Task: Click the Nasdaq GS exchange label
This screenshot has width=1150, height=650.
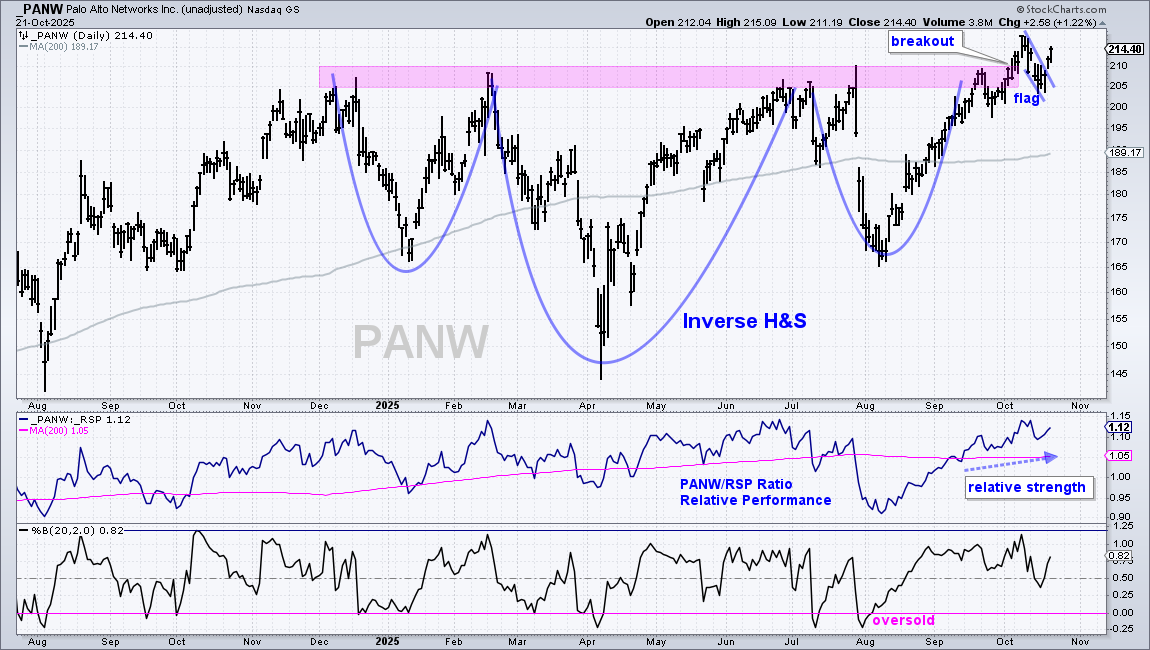Action: (x=275, y=10)
